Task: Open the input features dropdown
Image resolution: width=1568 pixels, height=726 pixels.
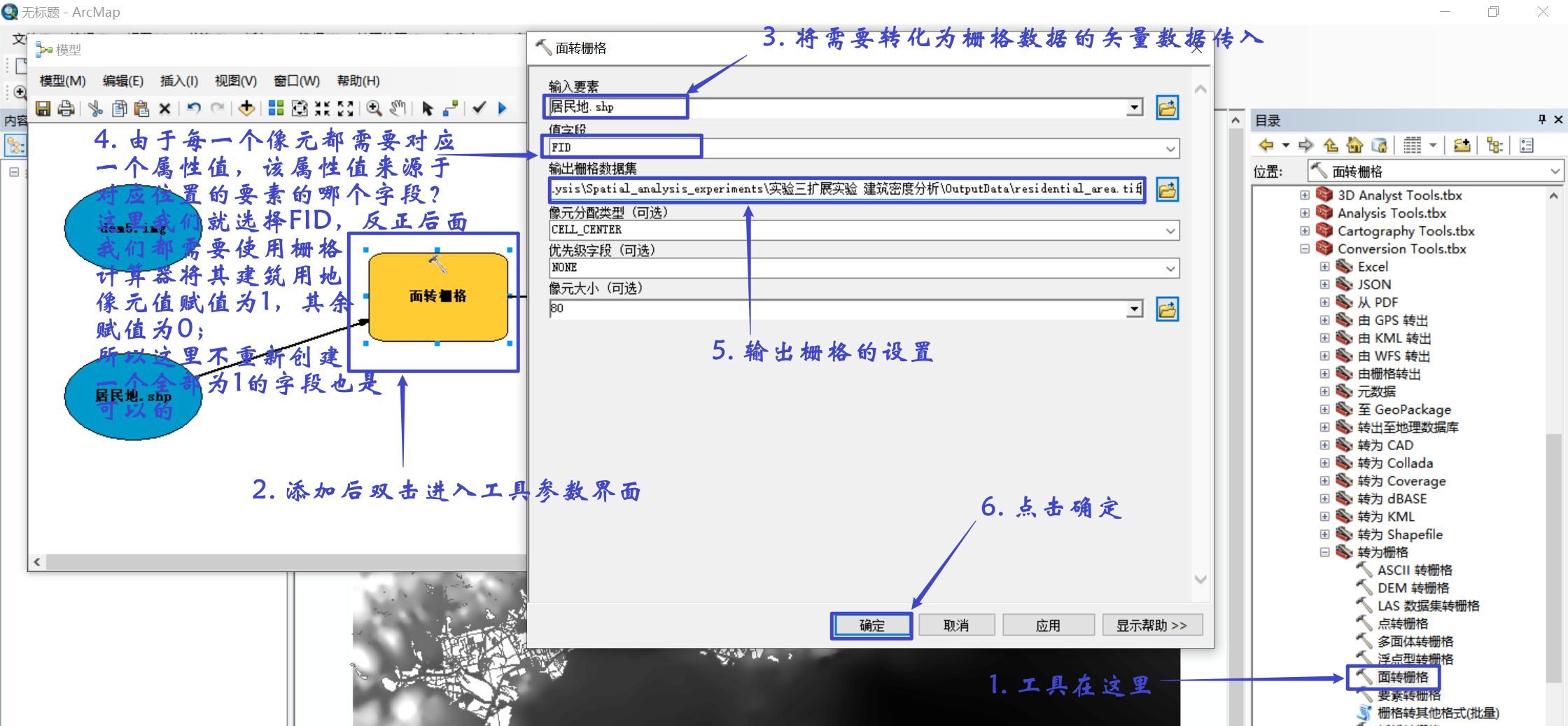Action: click(1135, 107)
